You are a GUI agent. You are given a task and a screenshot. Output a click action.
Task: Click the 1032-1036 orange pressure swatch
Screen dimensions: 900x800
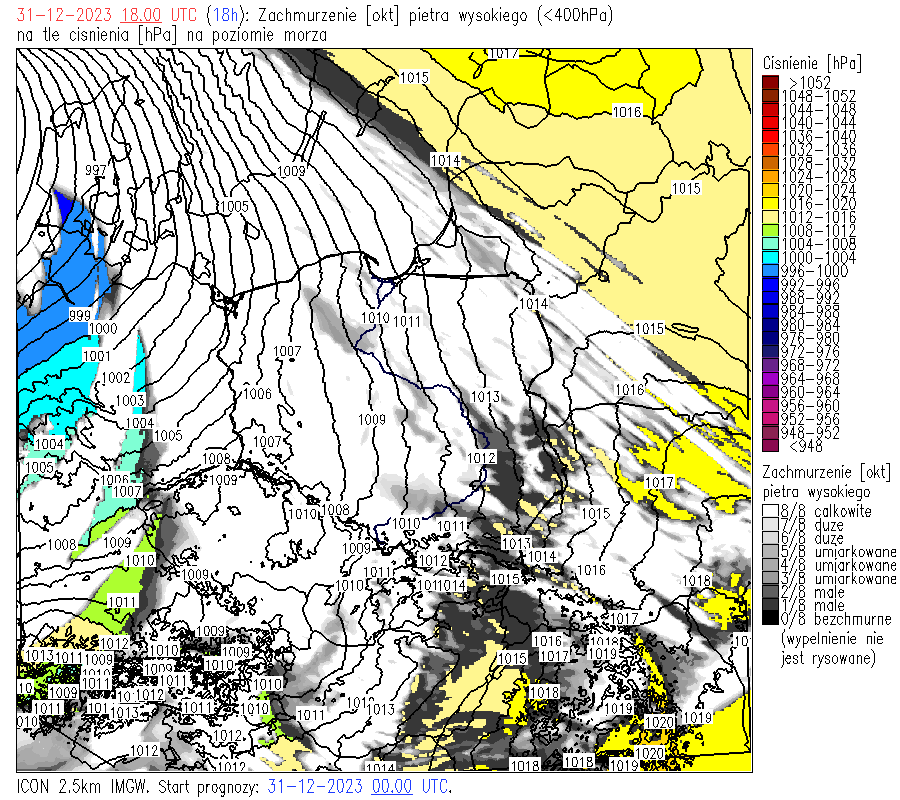pyautogui.click(x=770, y=150)
